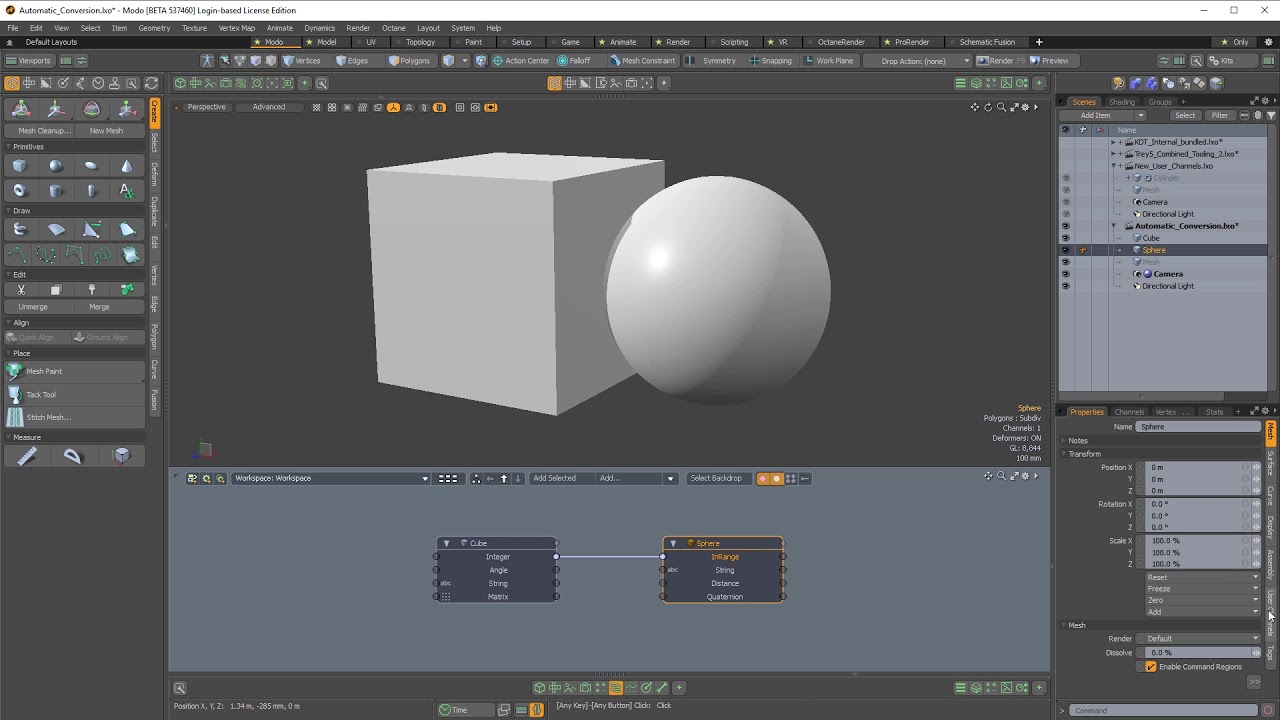1280x720 pixels.
Task: Open the transform Freeze dropdown
Action: [1202, 589]
